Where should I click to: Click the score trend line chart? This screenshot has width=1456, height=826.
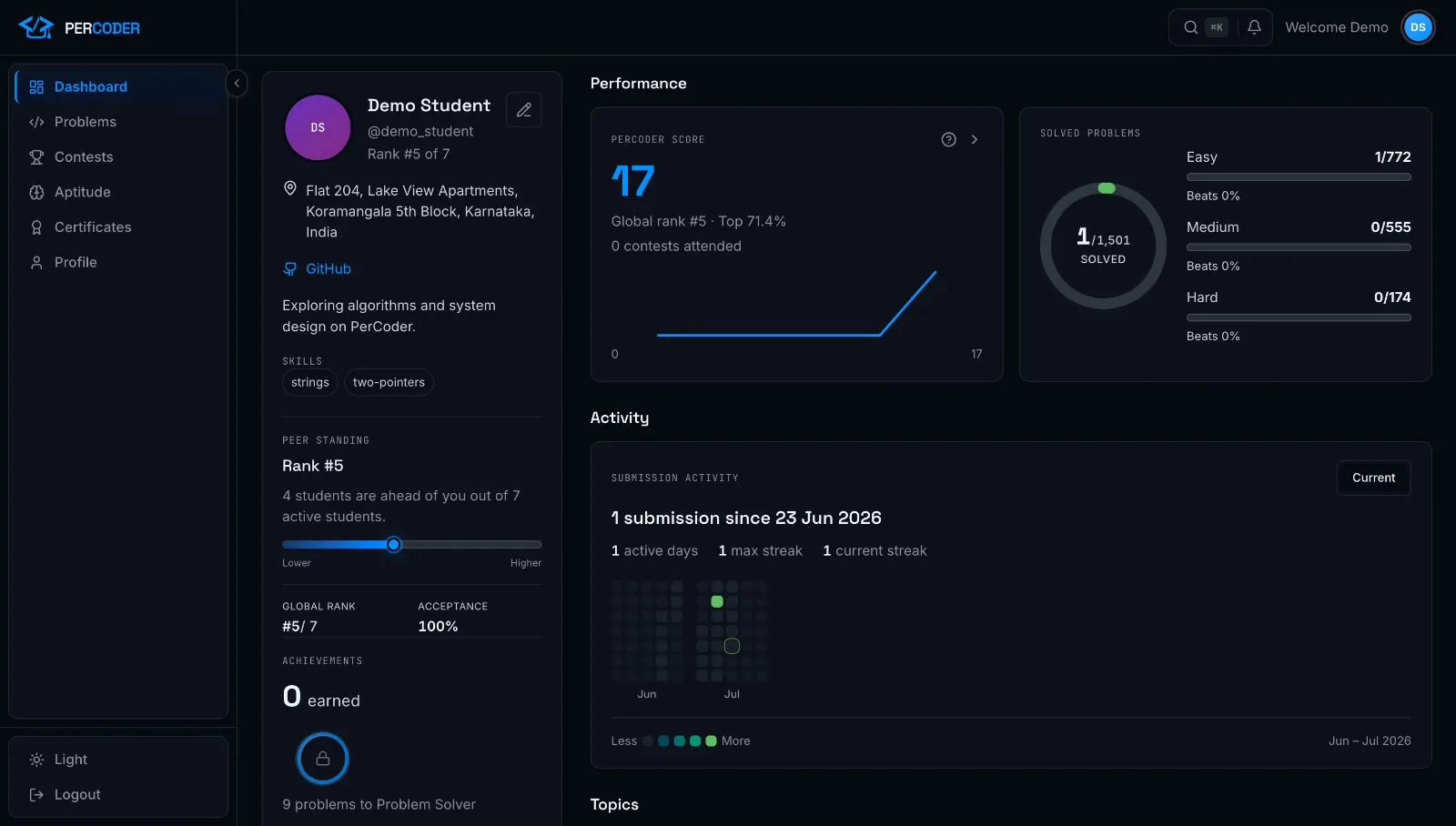pos(797,305)
